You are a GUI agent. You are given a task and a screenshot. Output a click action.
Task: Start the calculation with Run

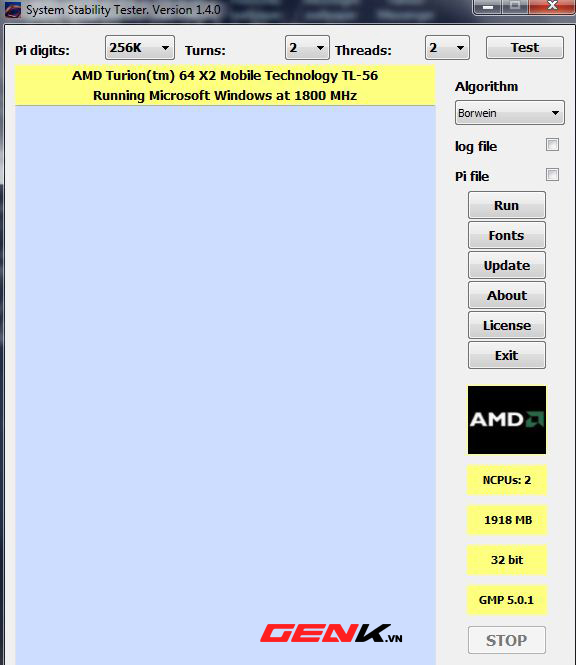click(x=507, y=205)
